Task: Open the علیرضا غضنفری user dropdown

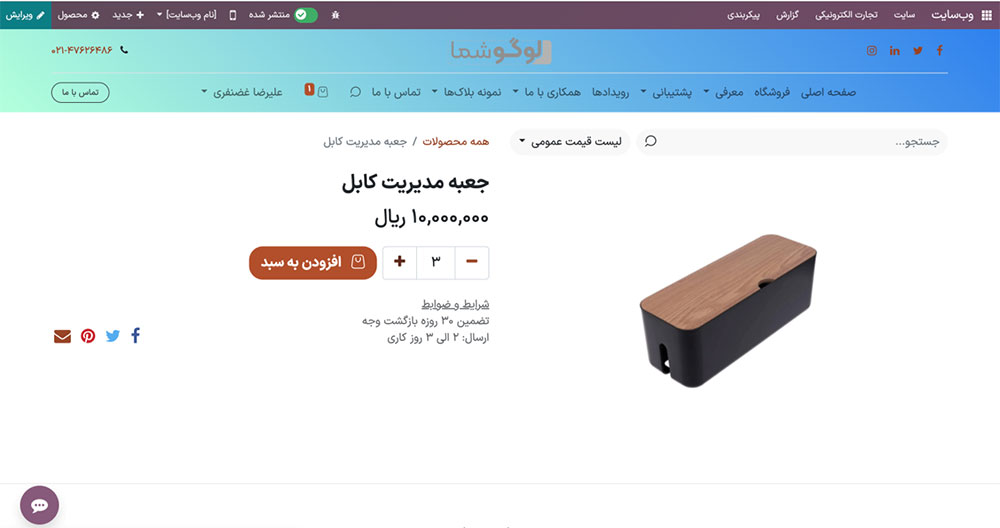Action: tap(242, 92)
